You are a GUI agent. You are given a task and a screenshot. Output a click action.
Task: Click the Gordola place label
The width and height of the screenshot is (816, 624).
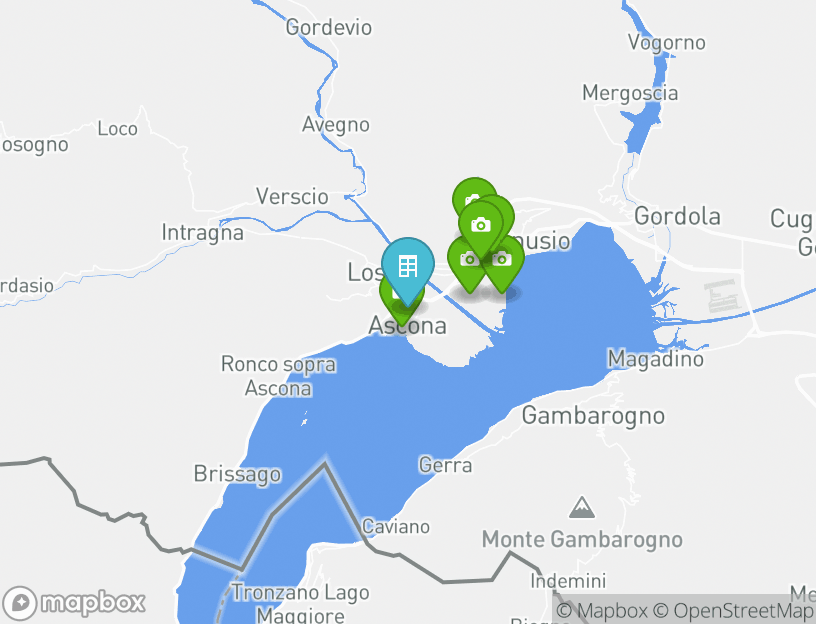click(677, 216)
